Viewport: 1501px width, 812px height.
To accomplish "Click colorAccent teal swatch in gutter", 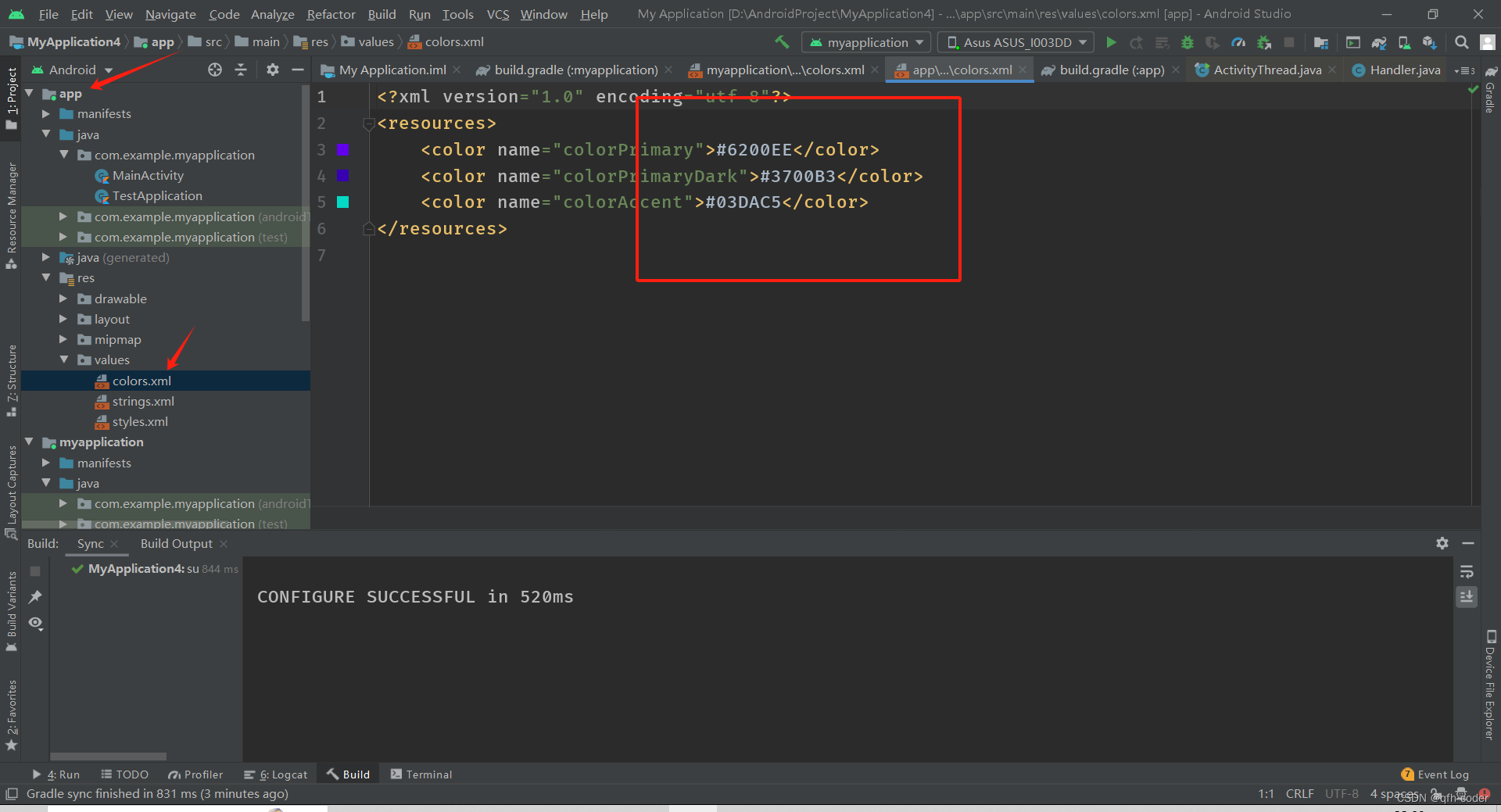I will [x=342, y=202].
